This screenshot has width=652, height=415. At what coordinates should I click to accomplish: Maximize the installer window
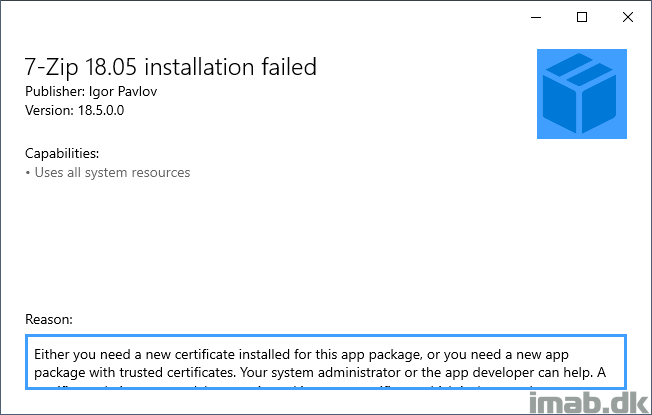(x=582, y=17)
